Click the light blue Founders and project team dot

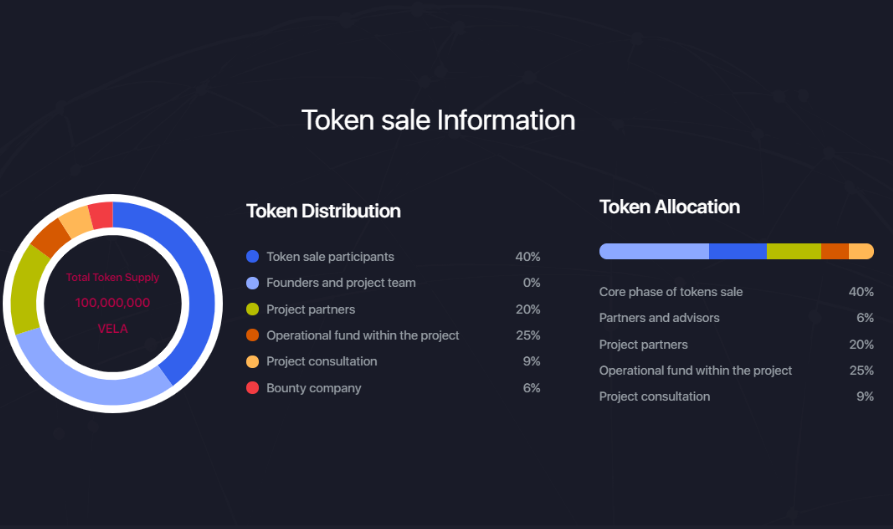tap(252, 283)
